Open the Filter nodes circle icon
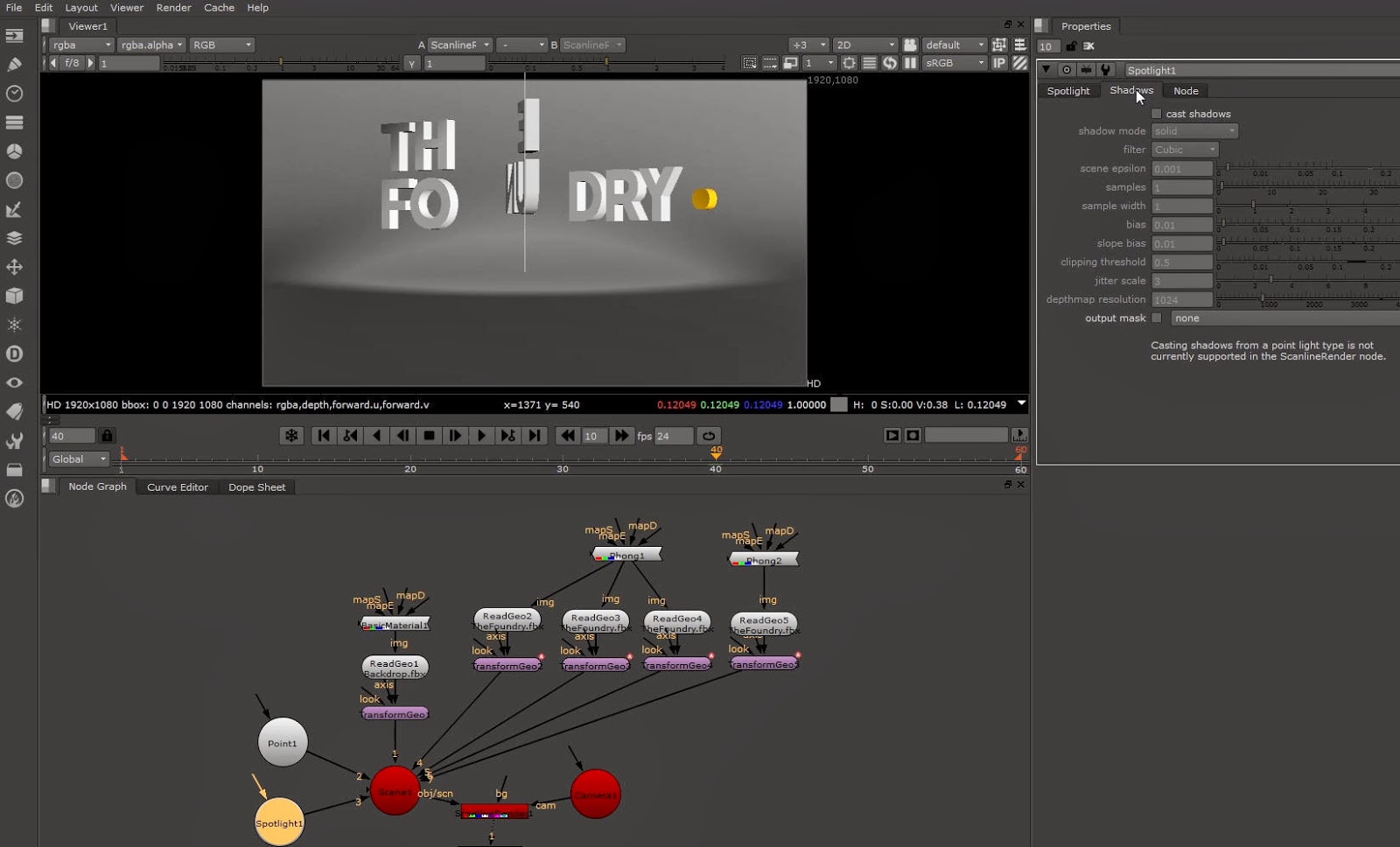The width and height of the screenshot is (1400, 847). (14, 180)
